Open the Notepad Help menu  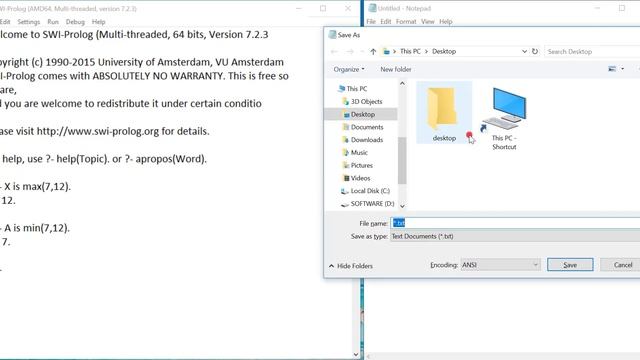[446, 22]
